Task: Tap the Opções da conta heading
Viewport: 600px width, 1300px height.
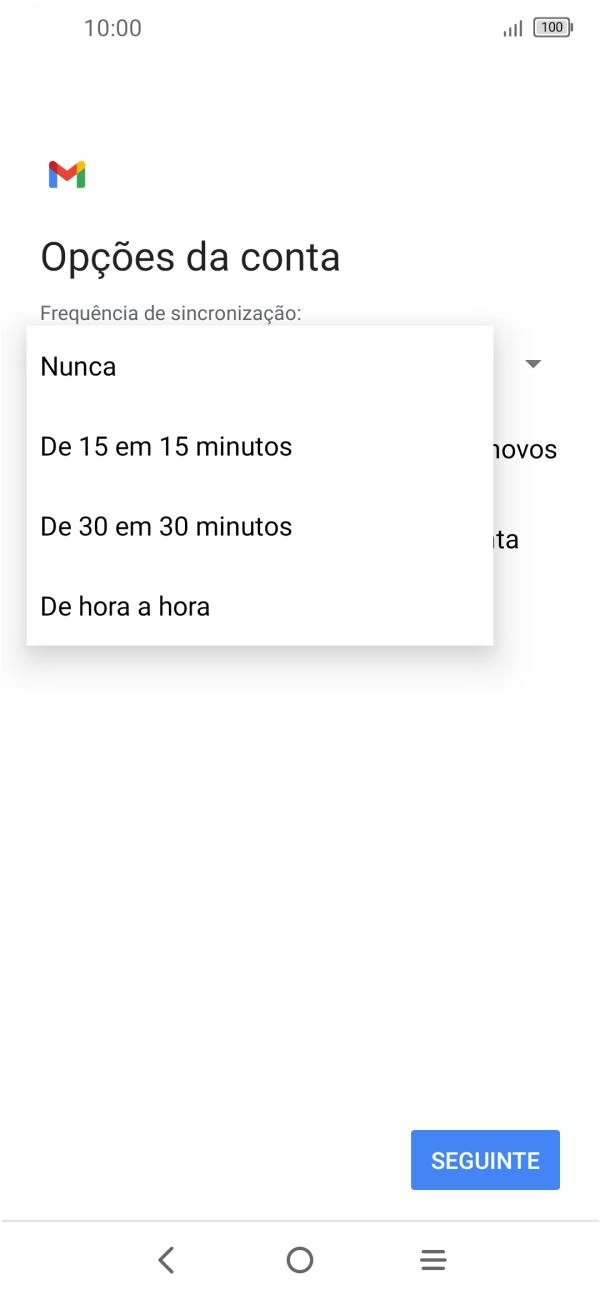Action: (x=189, y=257)
